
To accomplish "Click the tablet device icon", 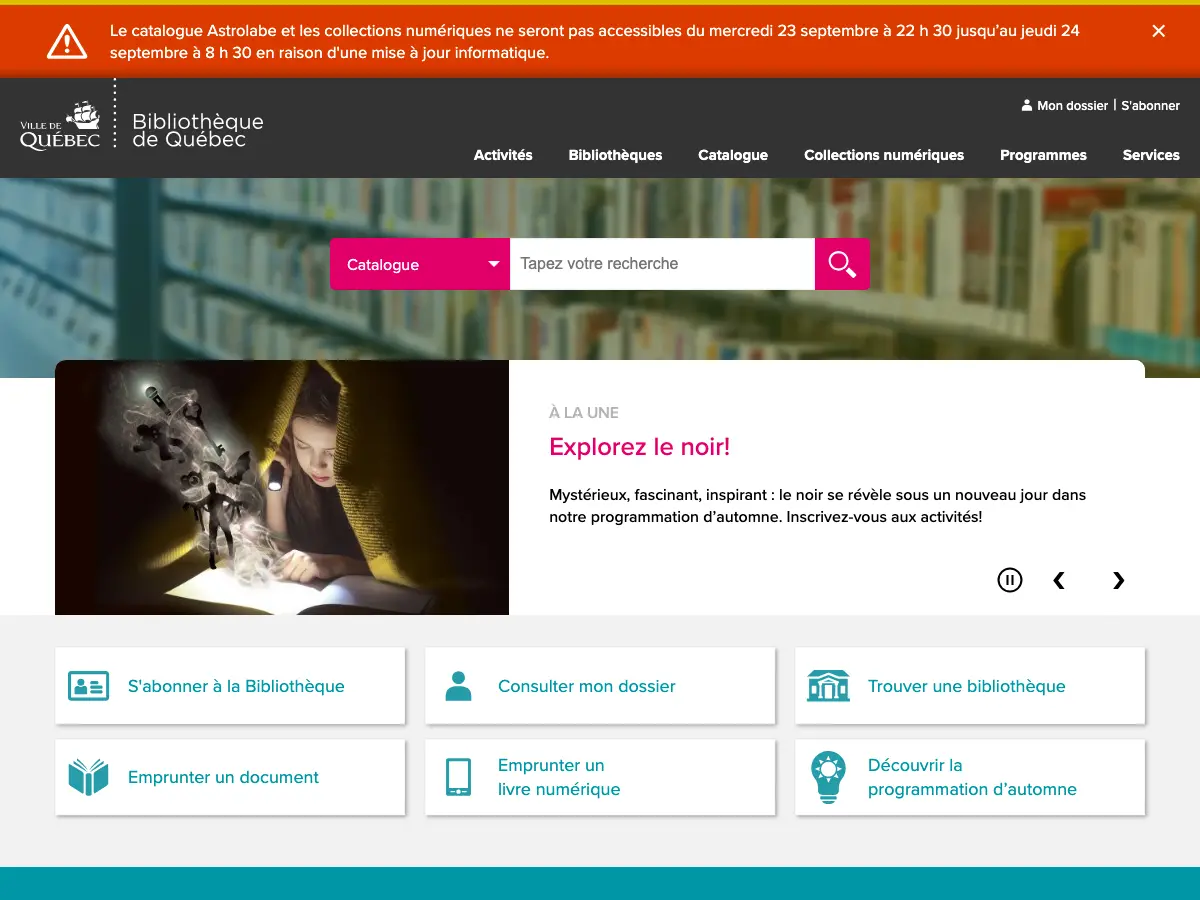I will coord(458,777).
